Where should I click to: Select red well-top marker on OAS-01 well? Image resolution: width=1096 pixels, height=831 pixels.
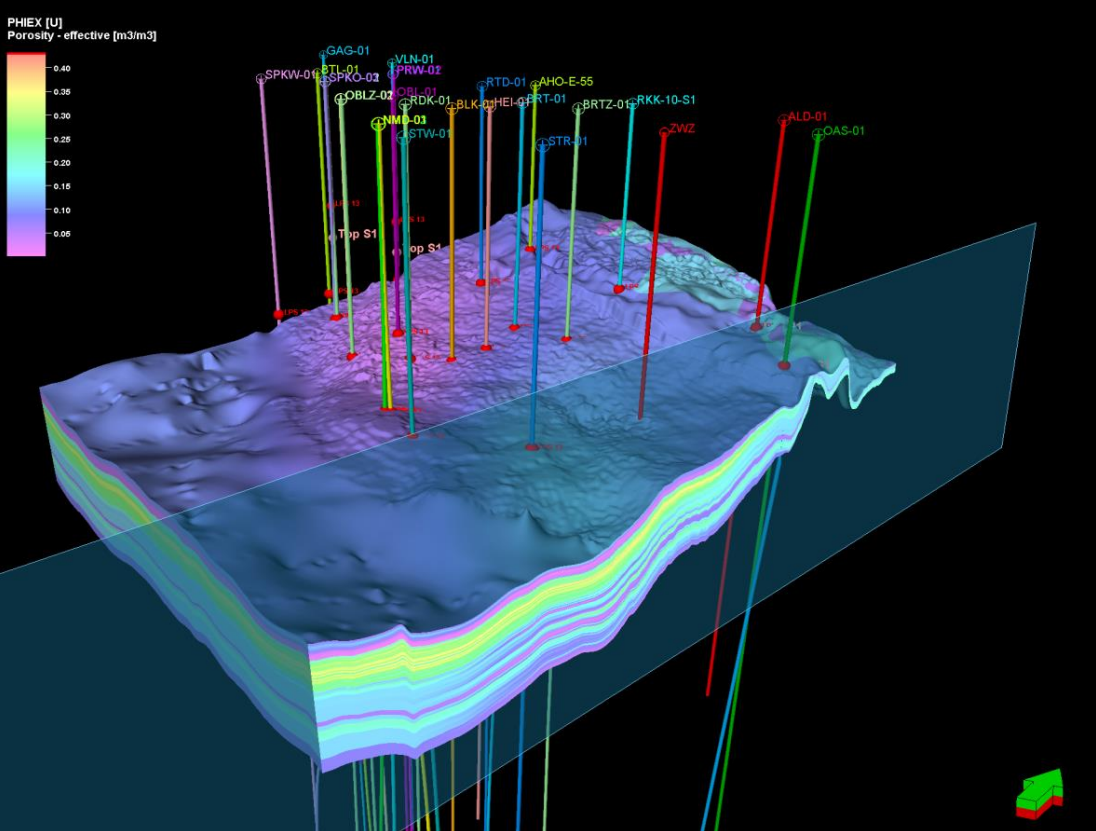click(x=784, y=366)
